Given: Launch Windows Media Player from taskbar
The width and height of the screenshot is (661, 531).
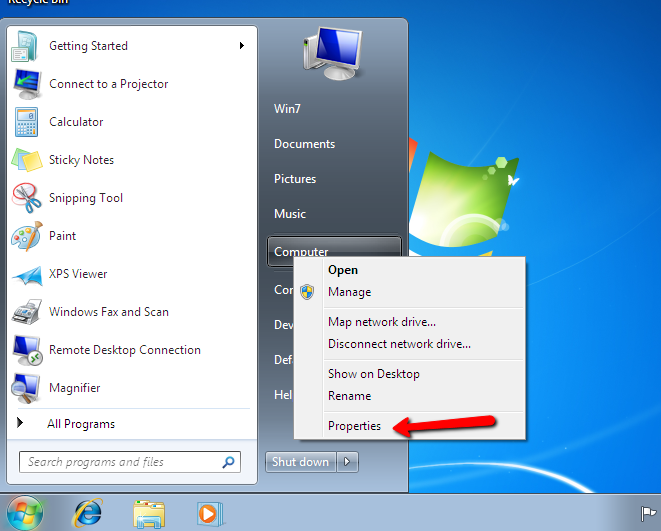Looking at the screenshot, I should click(210, 514).
